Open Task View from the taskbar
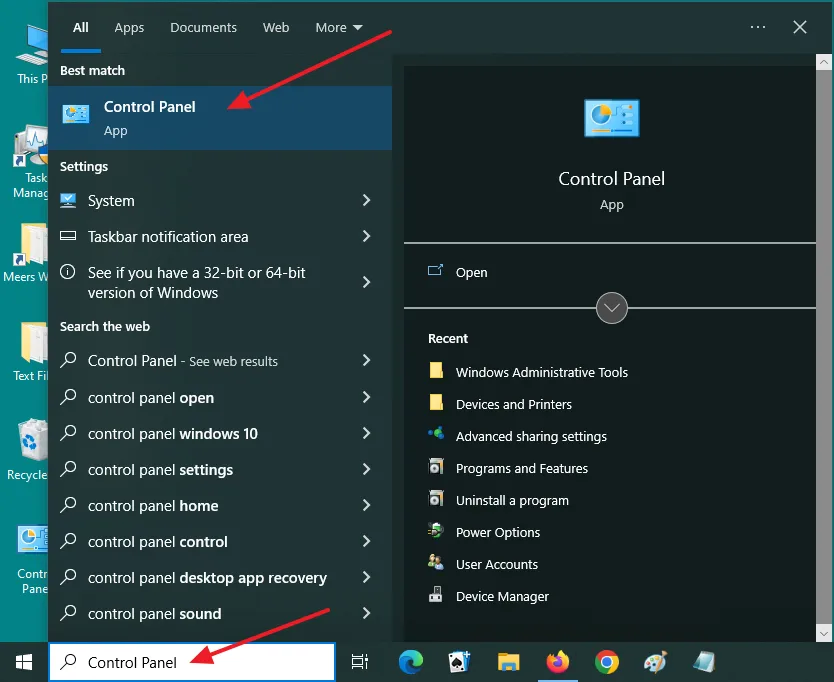Image resolution: width=834 pixels, height=682 pixels. tap(360, 662)
